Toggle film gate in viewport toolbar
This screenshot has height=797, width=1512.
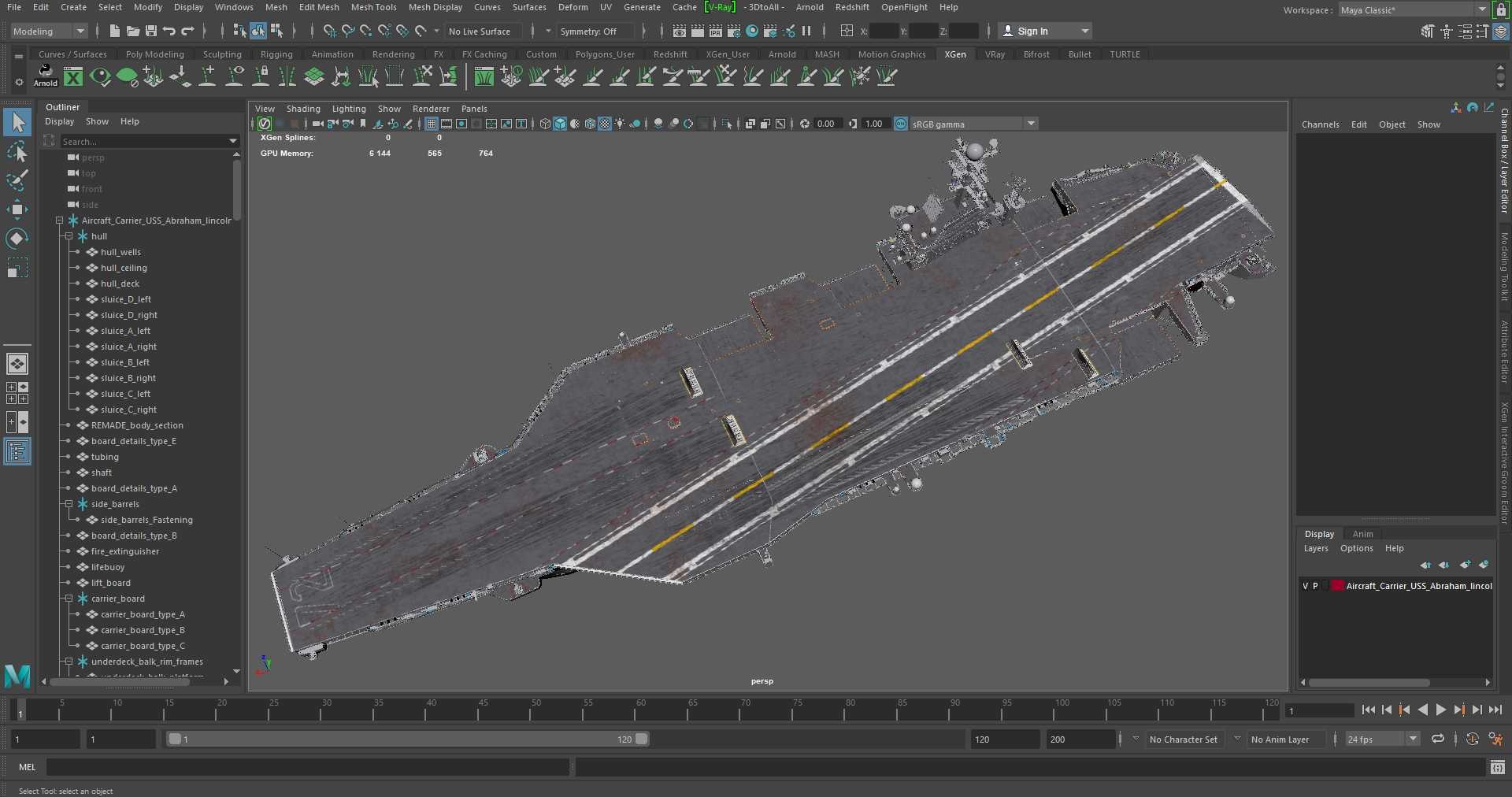pos(447,124)
